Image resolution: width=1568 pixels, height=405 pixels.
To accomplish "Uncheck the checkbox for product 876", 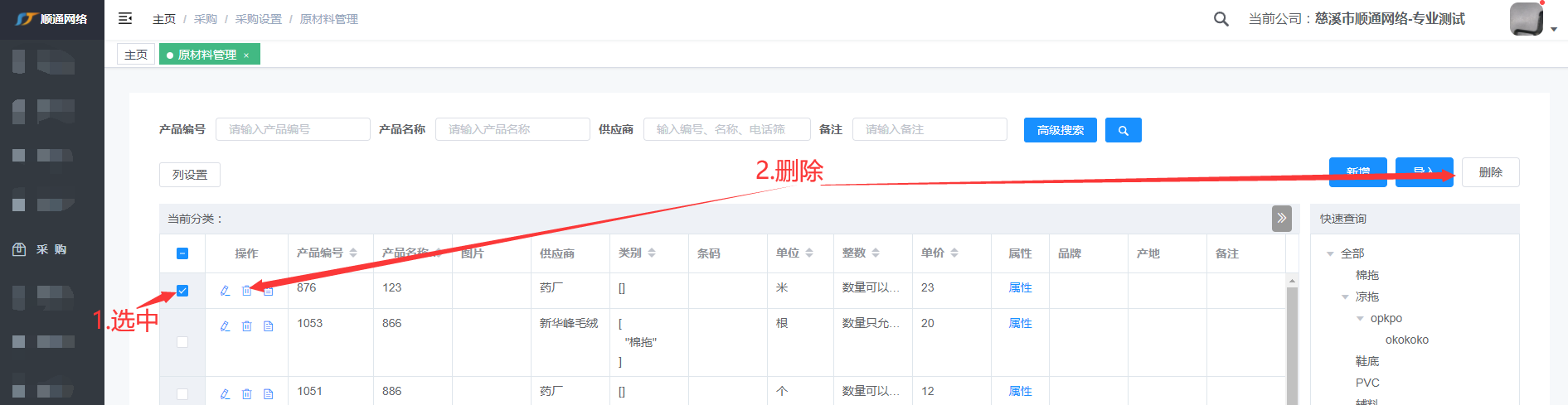I will point(182,291).
